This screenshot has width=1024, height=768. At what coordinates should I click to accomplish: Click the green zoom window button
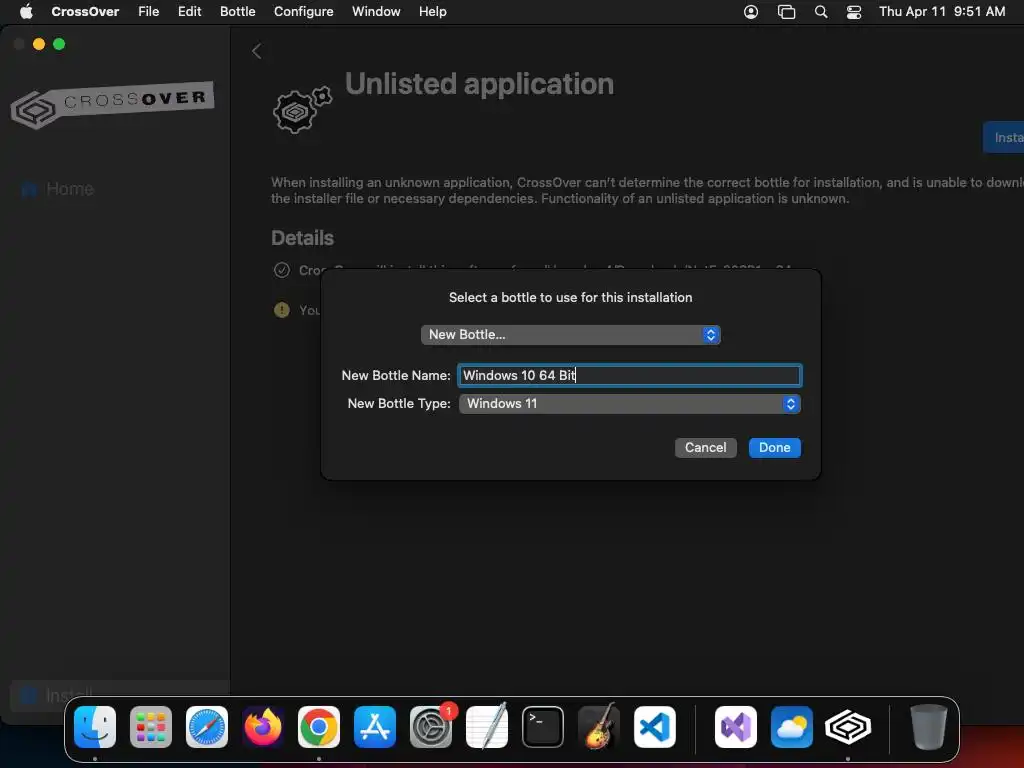coord(59,44)
